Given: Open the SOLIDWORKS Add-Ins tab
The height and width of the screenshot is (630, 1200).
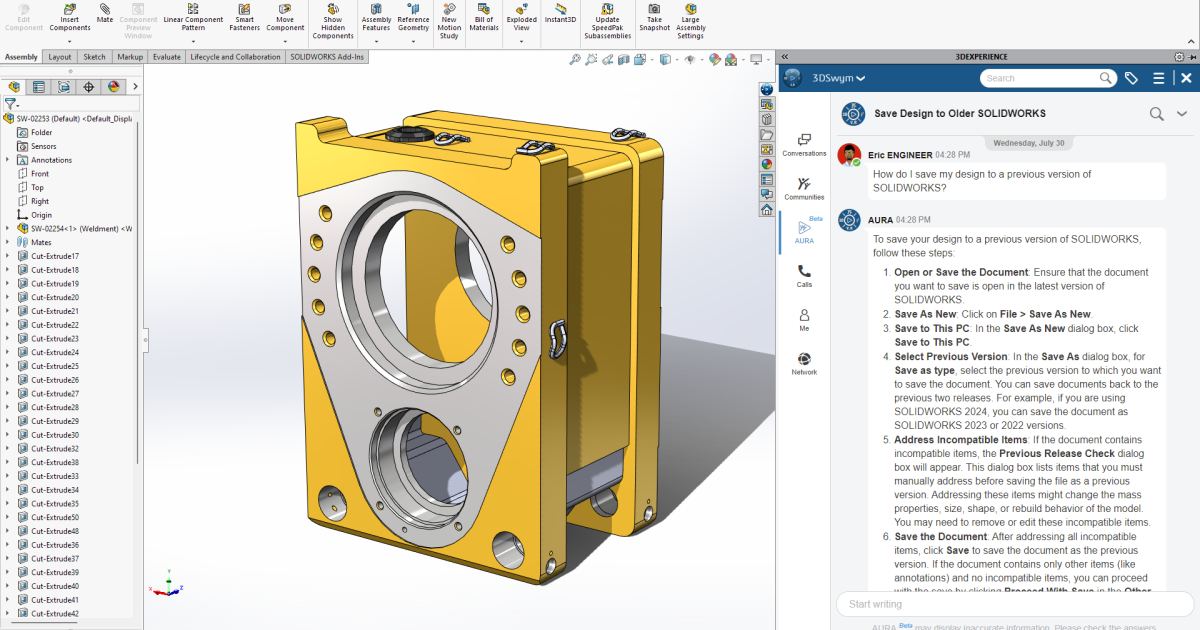Looking at the screenshot, I should pos(327,57).
